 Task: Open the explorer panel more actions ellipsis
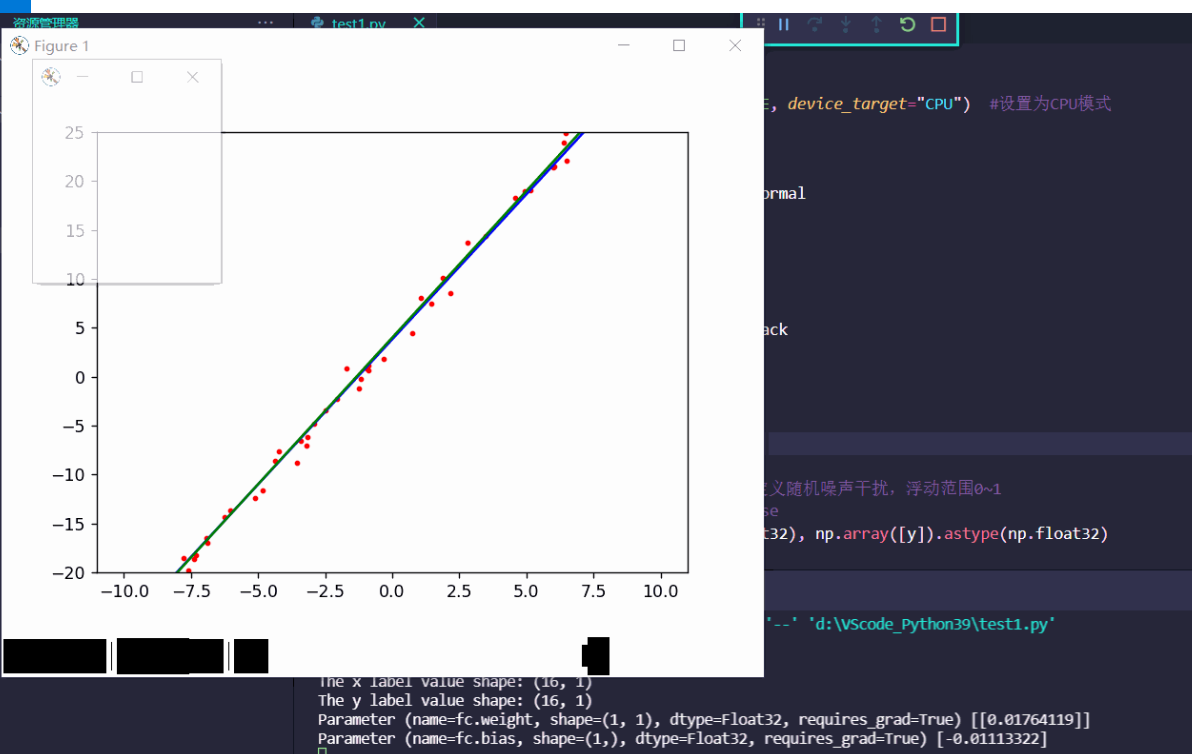click(265, 22)
